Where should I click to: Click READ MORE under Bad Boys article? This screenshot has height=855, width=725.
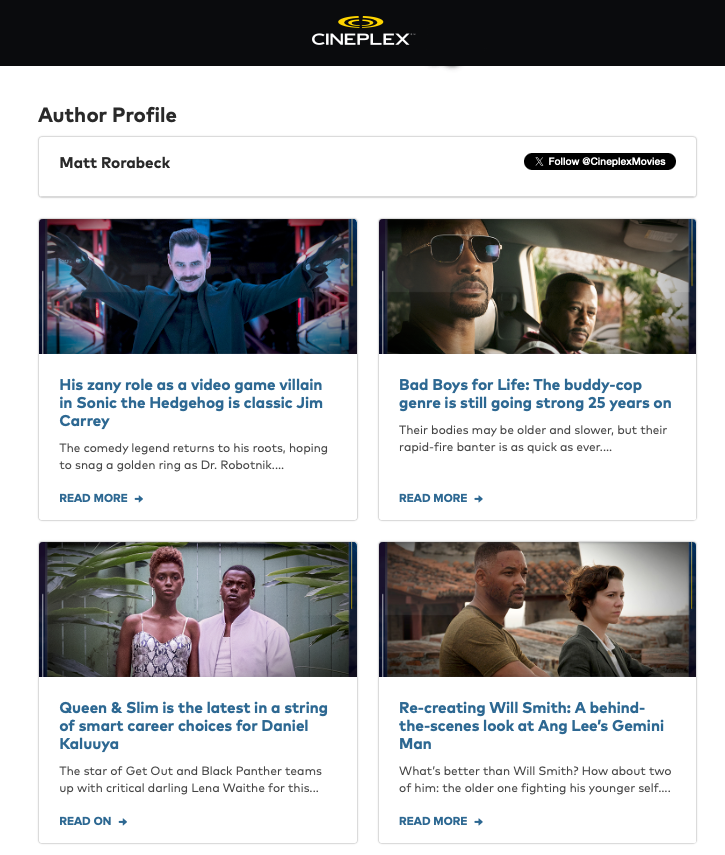click(440, 498)
